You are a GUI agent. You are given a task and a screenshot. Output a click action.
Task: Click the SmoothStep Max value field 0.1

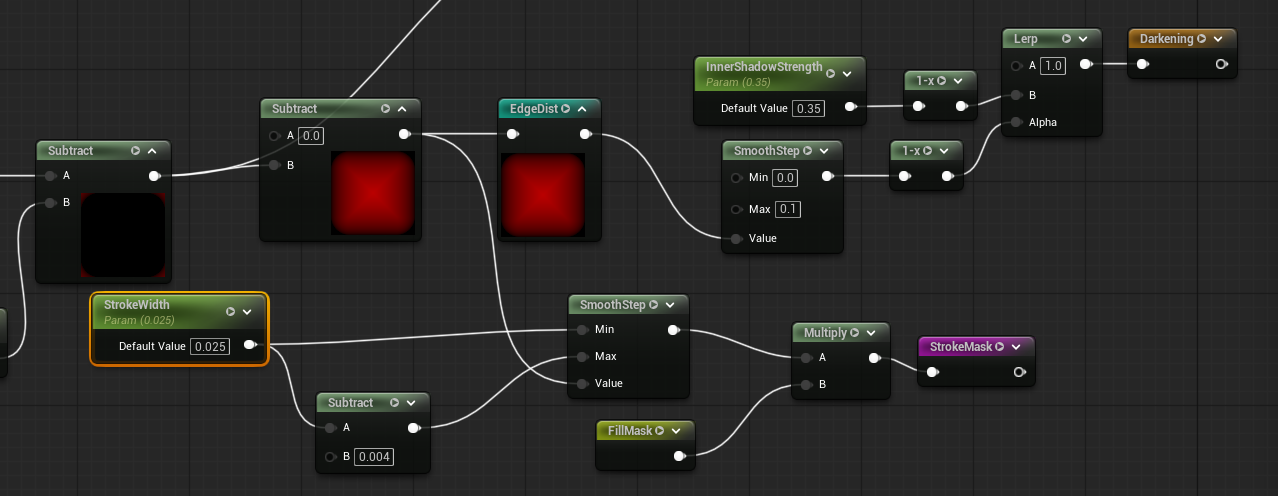click(x=788, y=209)
